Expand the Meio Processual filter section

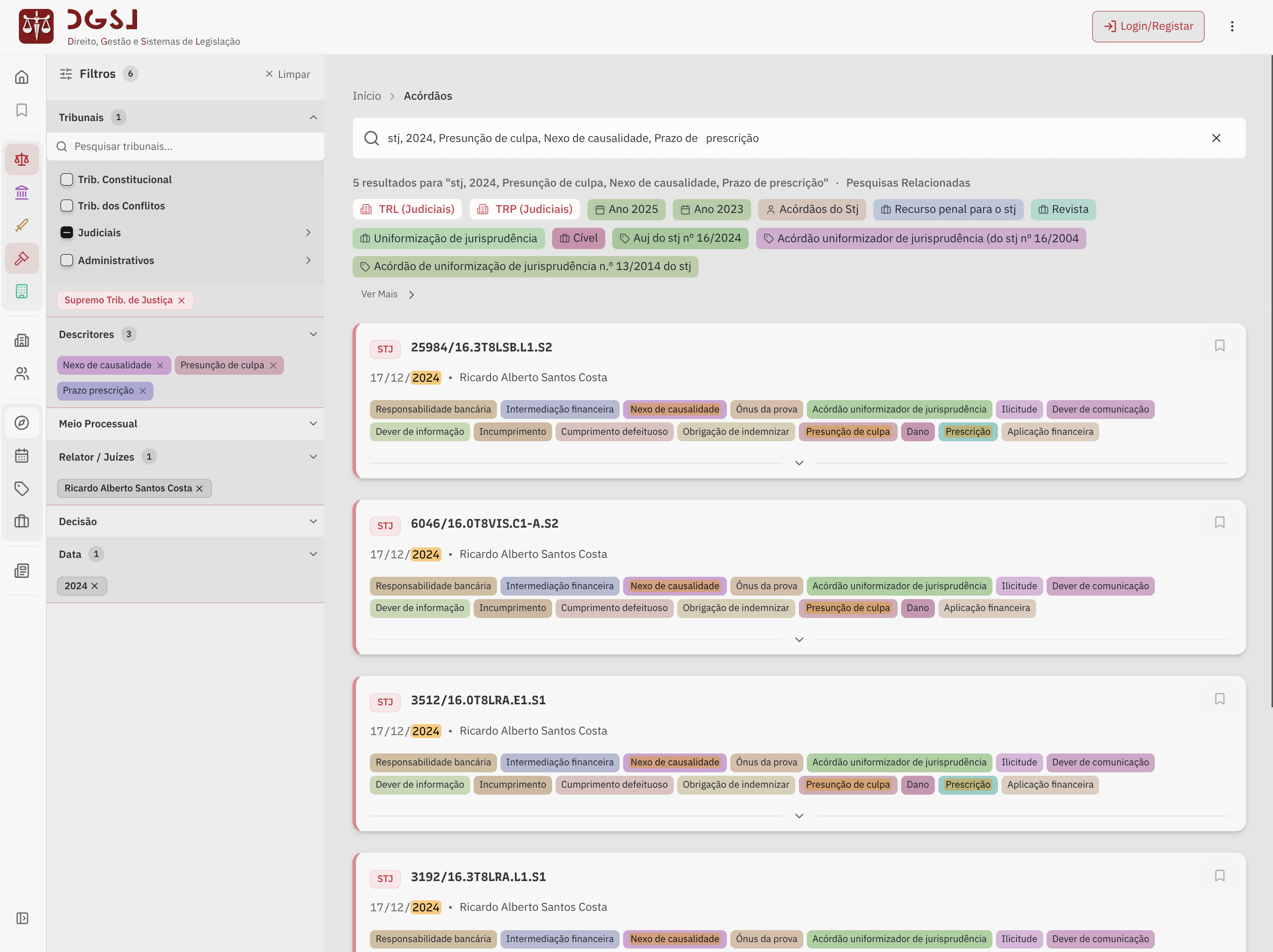(313, 424)
